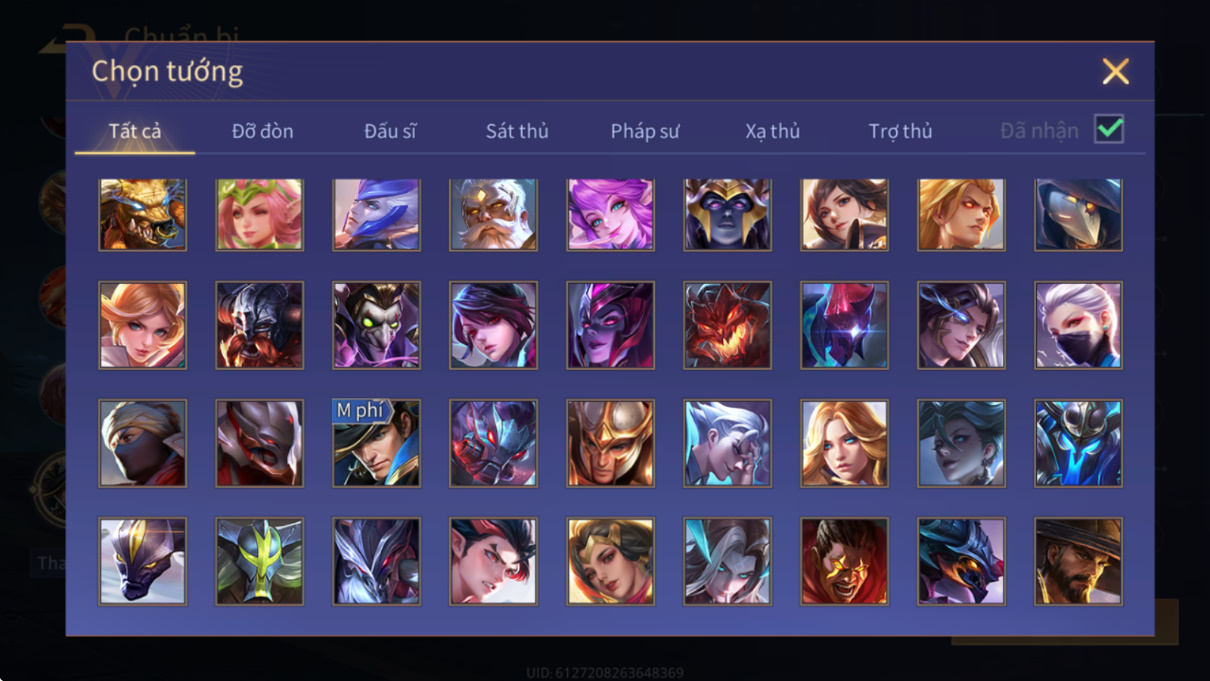Select the 'Tất cả' tab
This screenshot has width=1210, height=681.
pyautogui.click(x=135, y=131)
